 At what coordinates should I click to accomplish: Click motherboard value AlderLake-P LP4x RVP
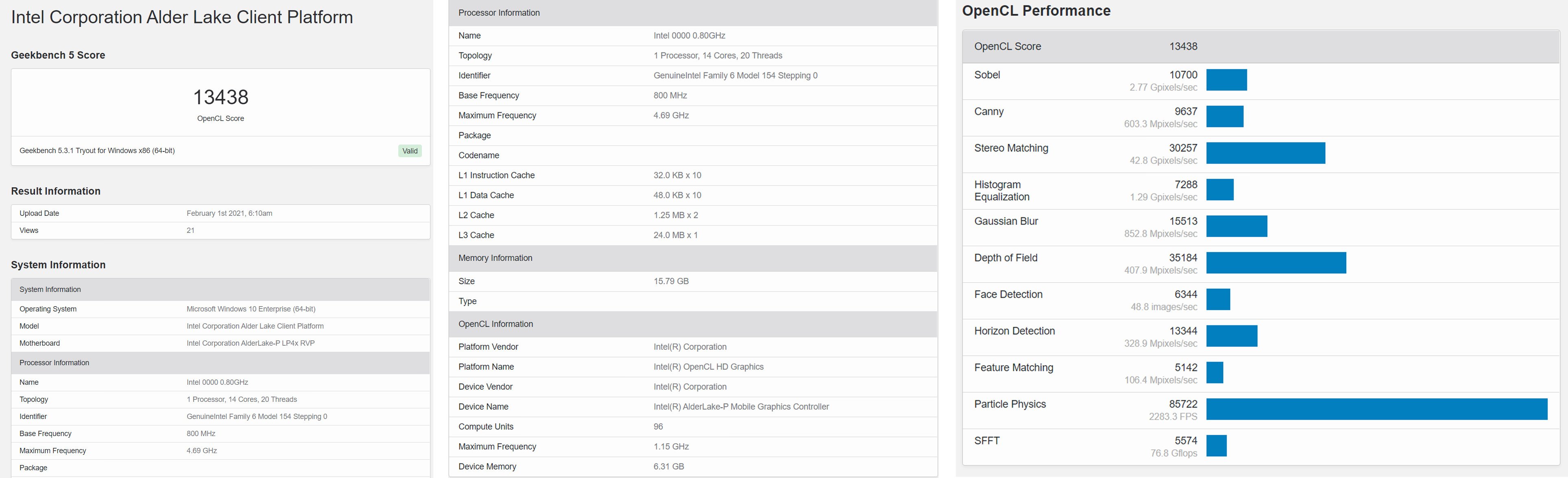click(251, 343)
